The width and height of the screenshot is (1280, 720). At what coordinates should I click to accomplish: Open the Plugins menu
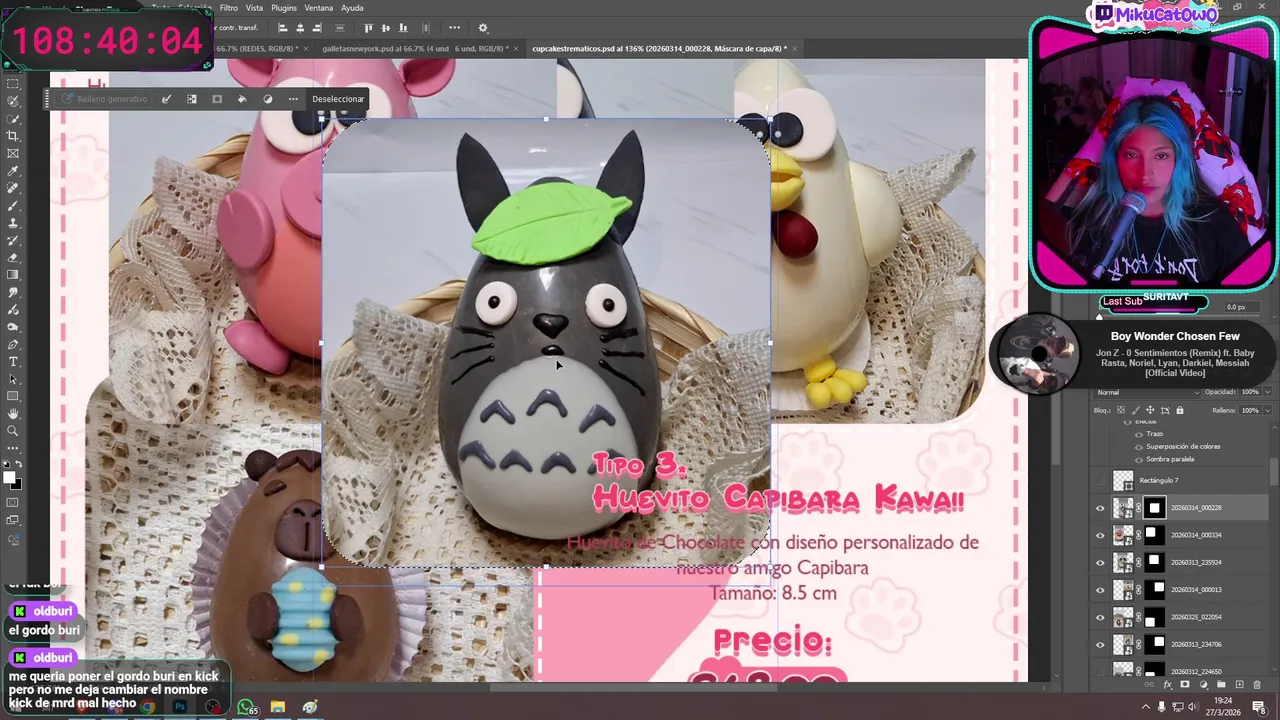(x=284, y=7)
